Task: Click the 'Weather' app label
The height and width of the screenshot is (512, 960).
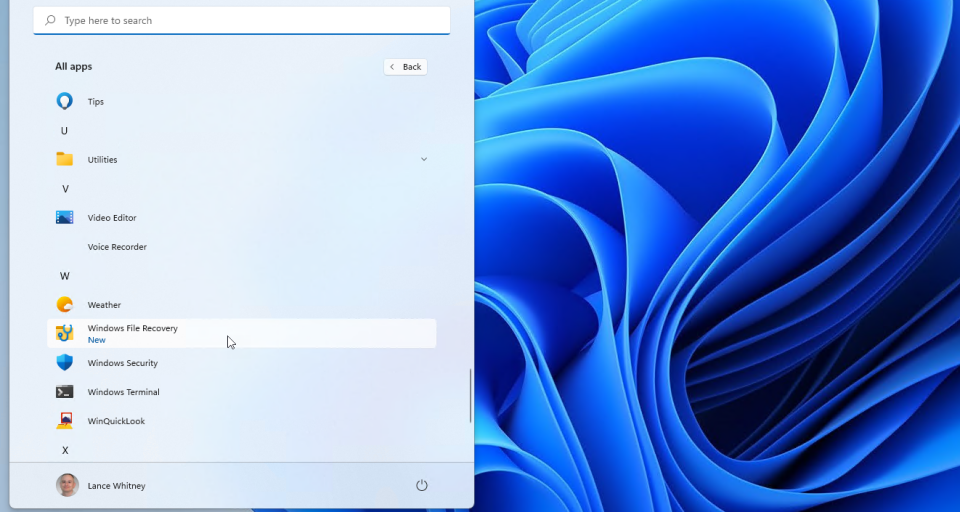Action: (104, 305)
